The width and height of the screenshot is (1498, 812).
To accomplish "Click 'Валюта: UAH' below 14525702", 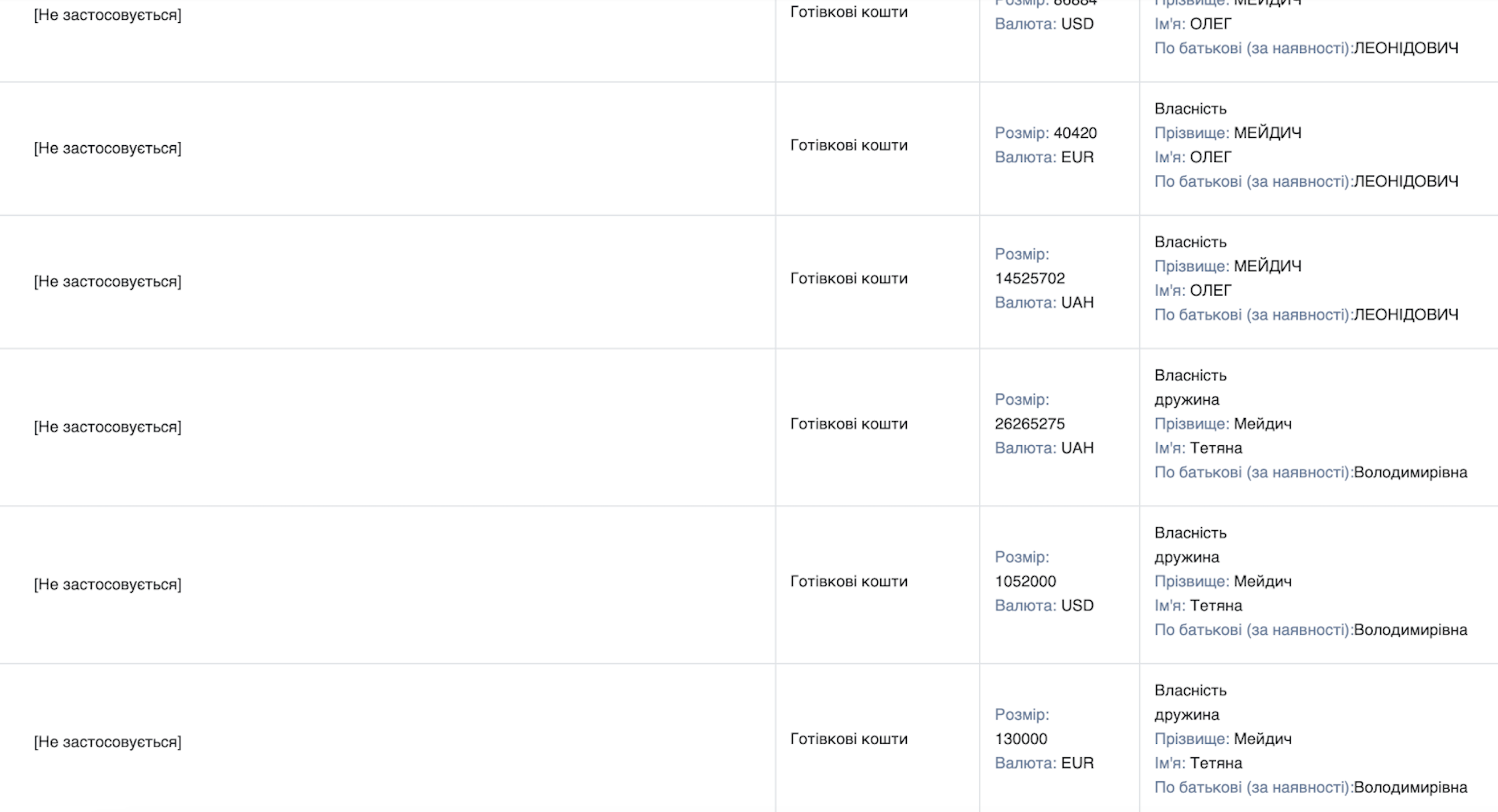I will (x=1044, y=303).
